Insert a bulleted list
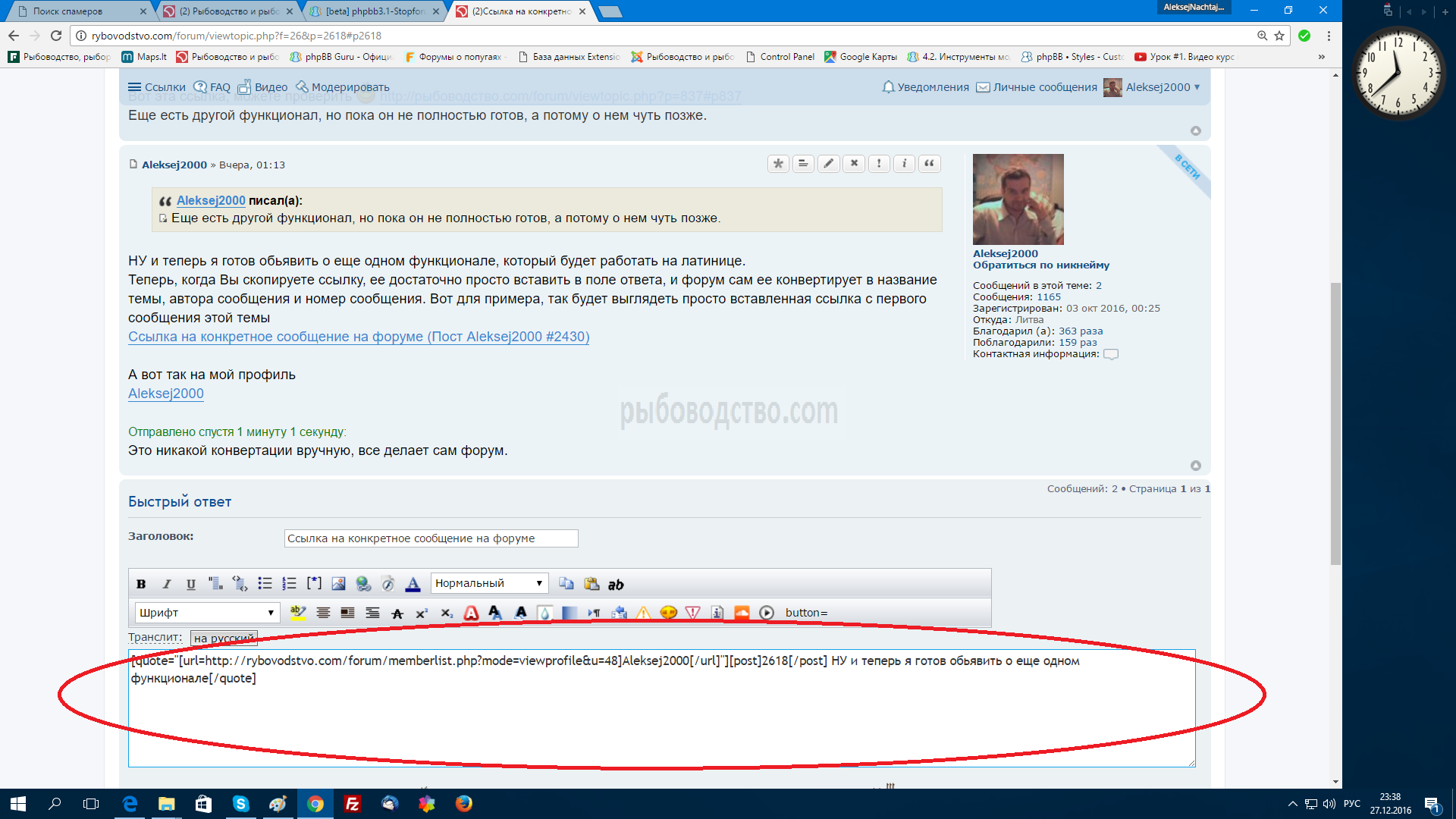 [265, 584]
